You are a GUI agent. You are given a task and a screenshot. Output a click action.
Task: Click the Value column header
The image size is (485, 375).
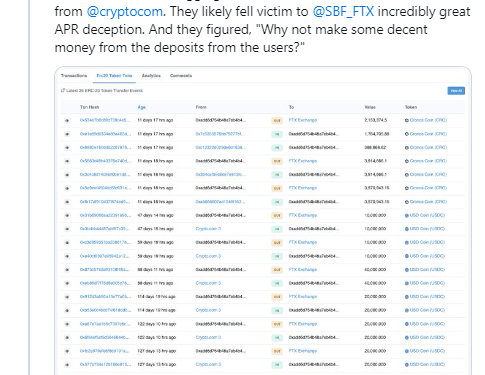[370, 107]
